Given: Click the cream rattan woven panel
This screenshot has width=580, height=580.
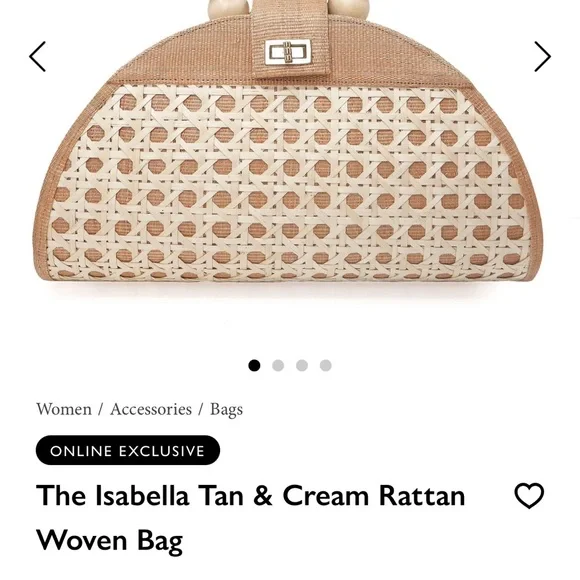Looking at the screenshot, I should coord(289,181).
